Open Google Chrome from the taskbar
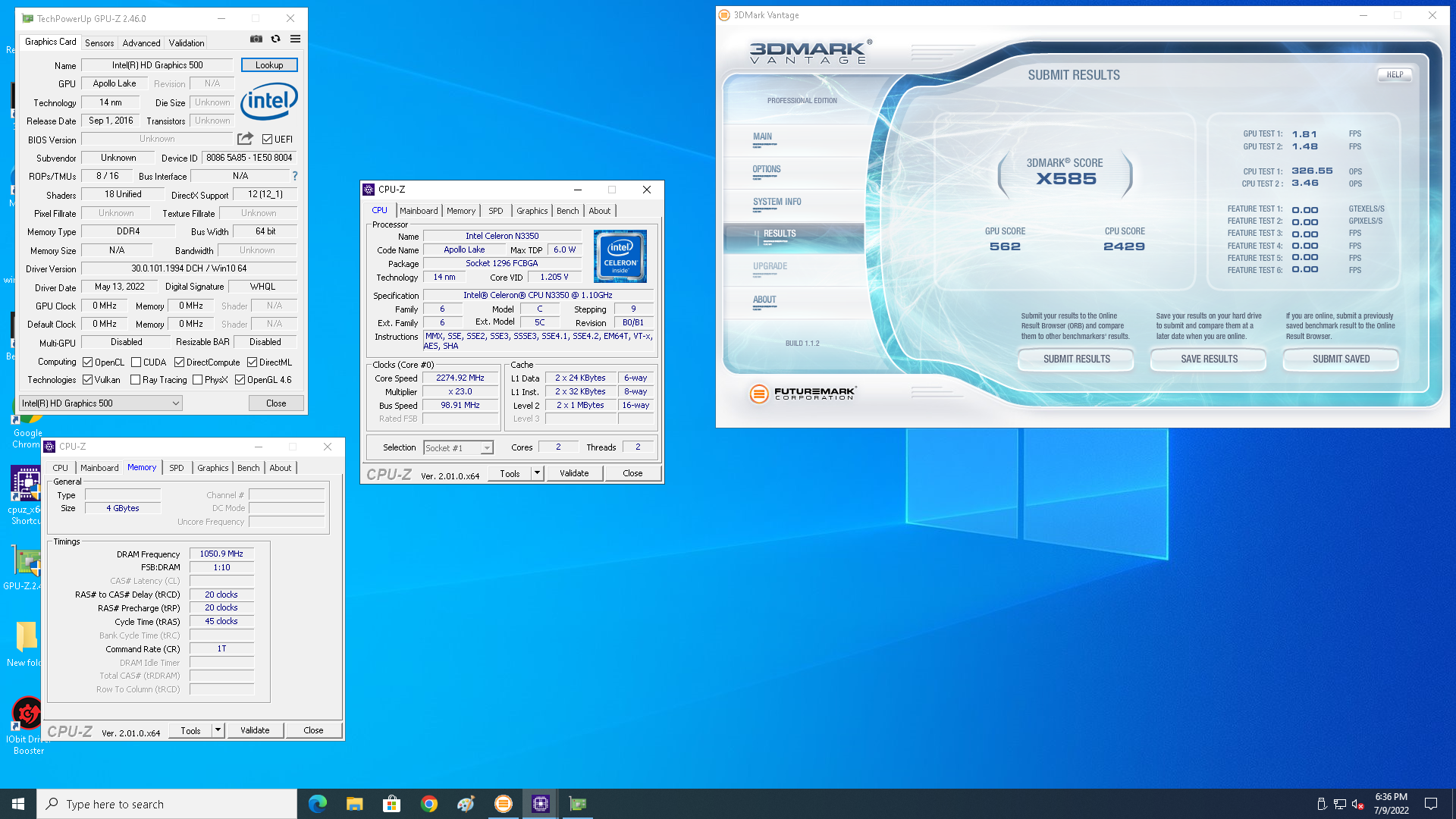 (x=429, y=804)
